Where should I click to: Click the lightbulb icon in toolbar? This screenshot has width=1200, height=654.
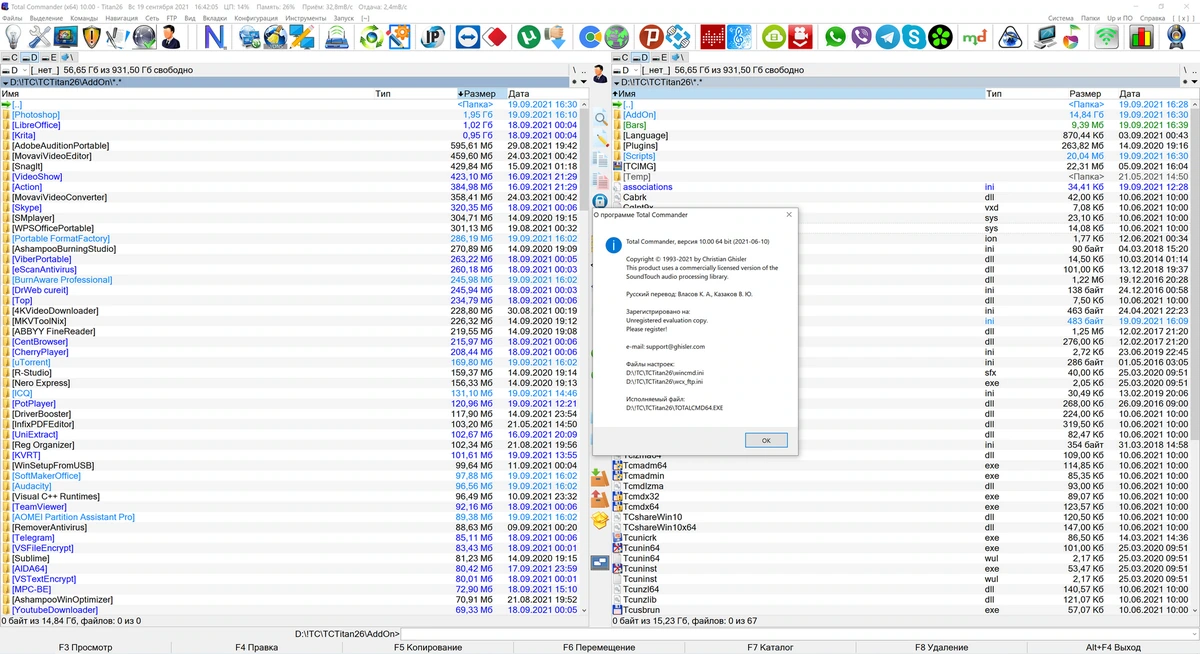click(14, 38)
